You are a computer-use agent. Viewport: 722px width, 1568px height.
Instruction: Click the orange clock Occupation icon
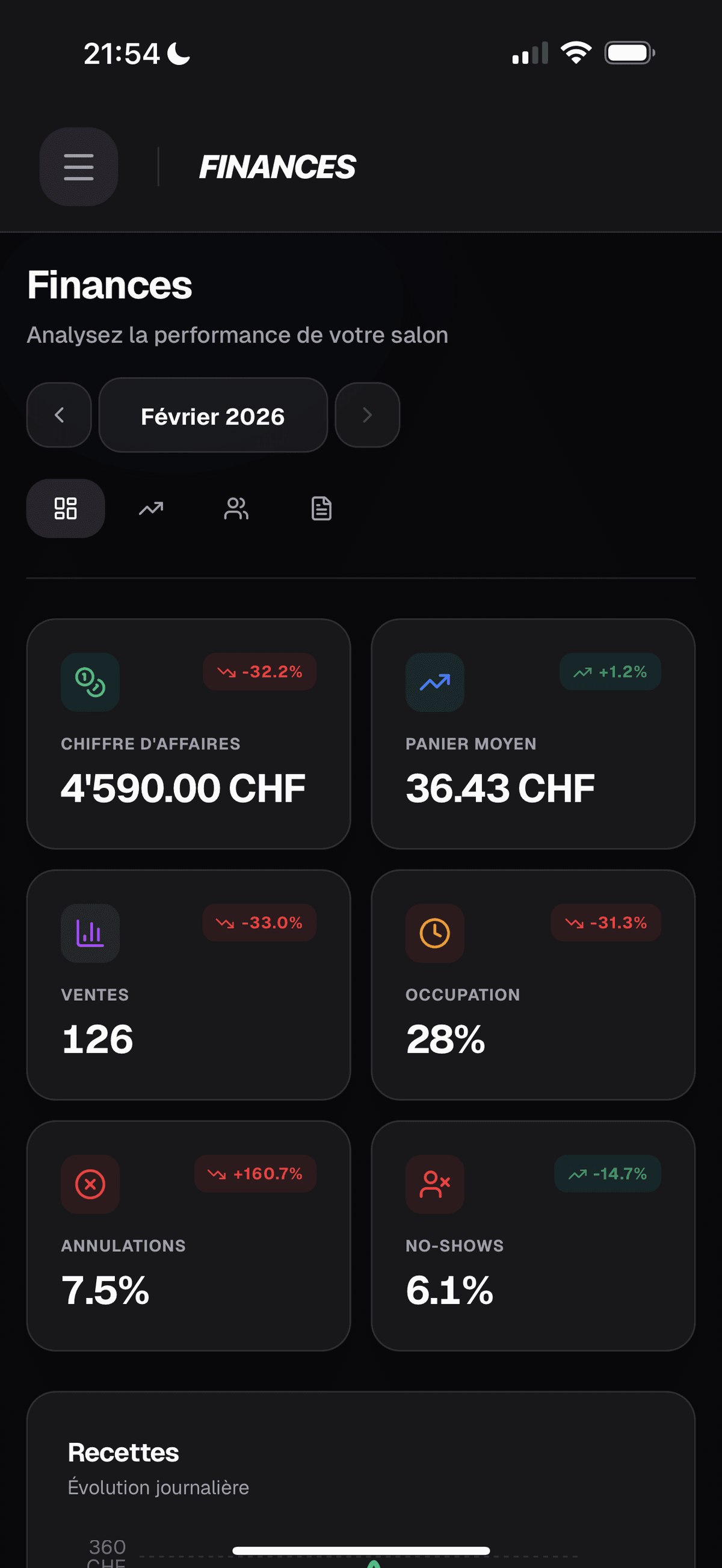pyautogui.click(x=434, y=933)
